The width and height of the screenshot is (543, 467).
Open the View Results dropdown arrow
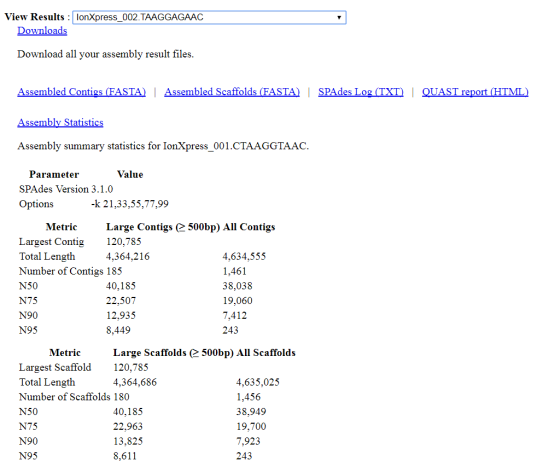339,17
